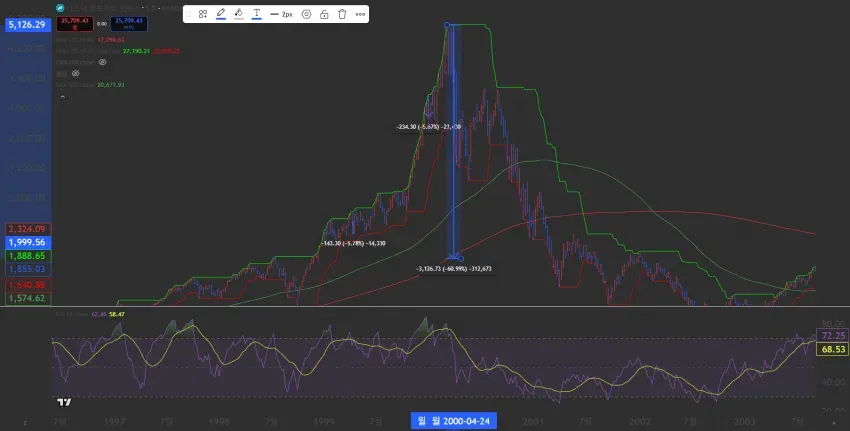
Task: Click the 1,855.03 price label
Action: (x=27, y=269)
